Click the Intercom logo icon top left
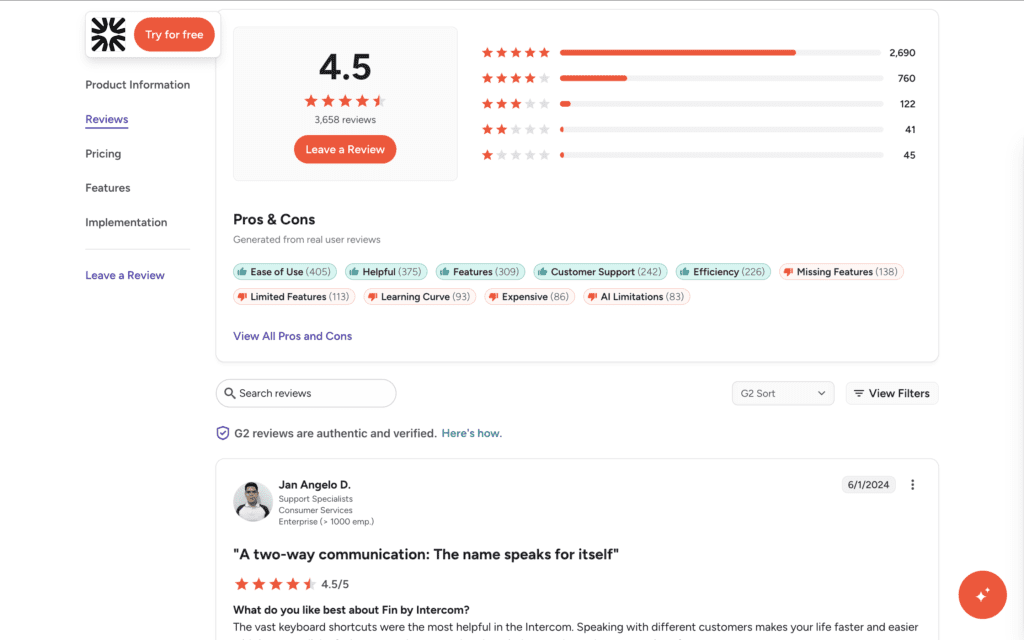Screen dimensions: 1024x640 point(107,34)
